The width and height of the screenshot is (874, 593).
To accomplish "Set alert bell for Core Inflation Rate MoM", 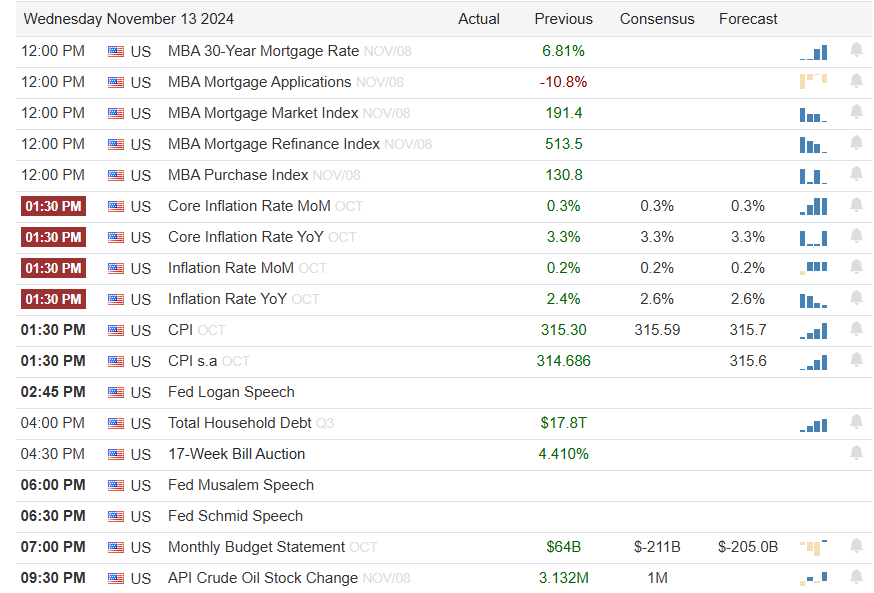I will (x=856, y=205).
